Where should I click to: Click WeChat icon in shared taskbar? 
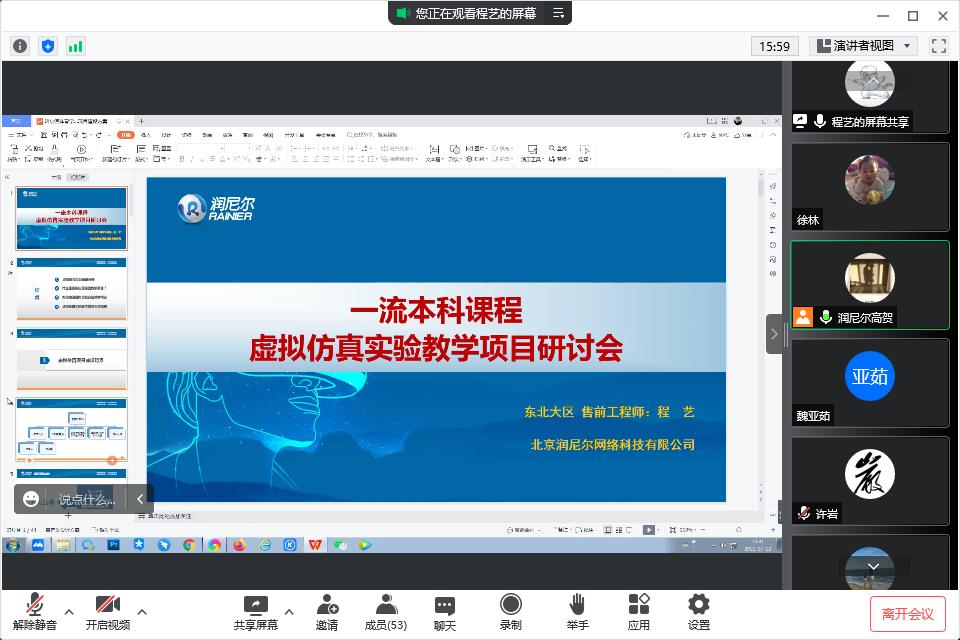point(340,545)
